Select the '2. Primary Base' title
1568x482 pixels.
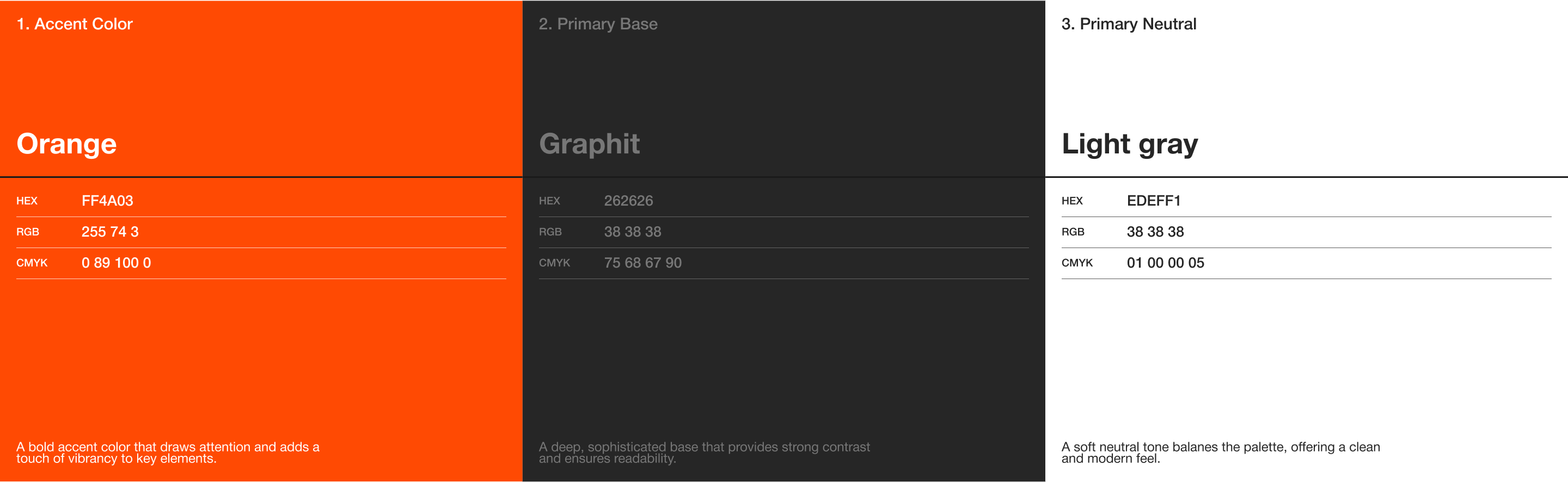(598, 24)
